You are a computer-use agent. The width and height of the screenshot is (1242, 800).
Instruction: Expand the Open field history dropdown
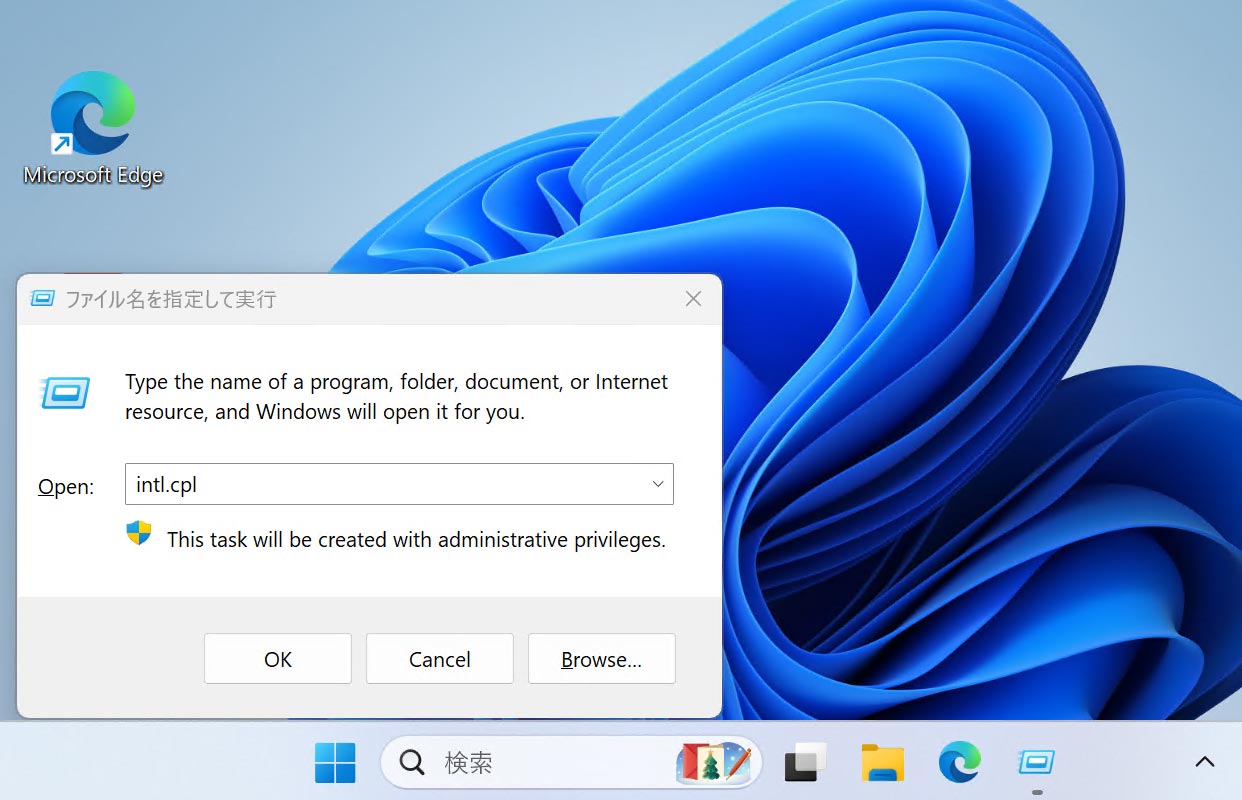pyautogui.click(x=657, y=484)
